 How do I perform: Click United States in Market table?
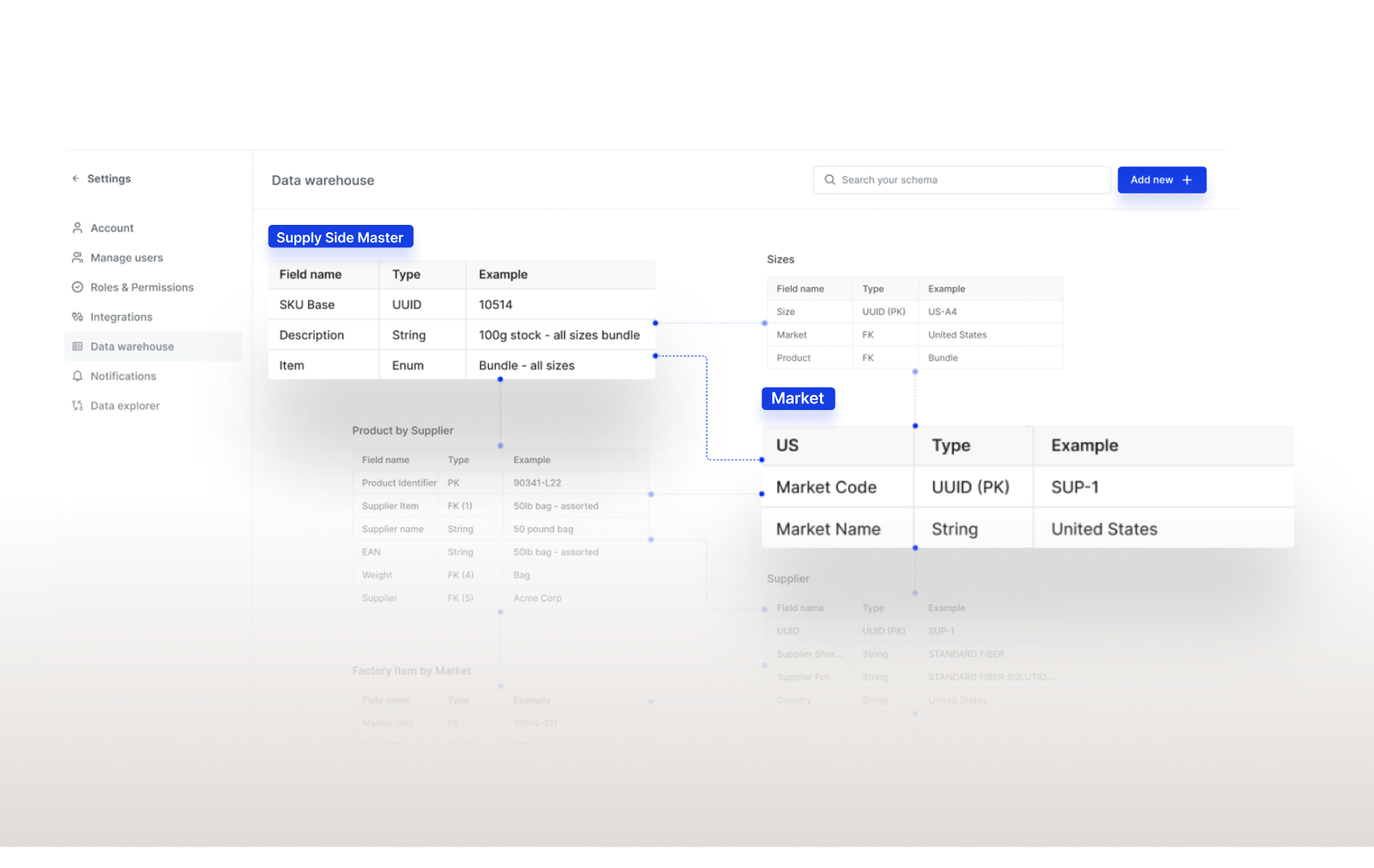[1104, 529]
